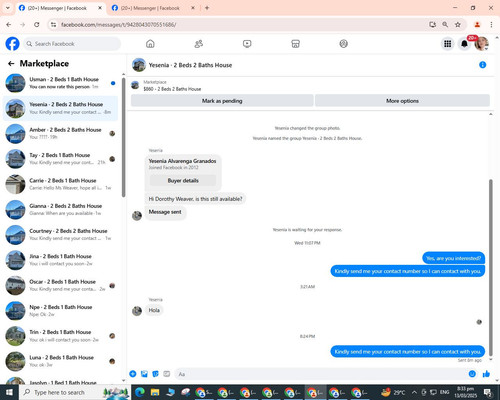The image size is (500, 400).
Task: Open Windows Start menu
Action: [9, 392]
